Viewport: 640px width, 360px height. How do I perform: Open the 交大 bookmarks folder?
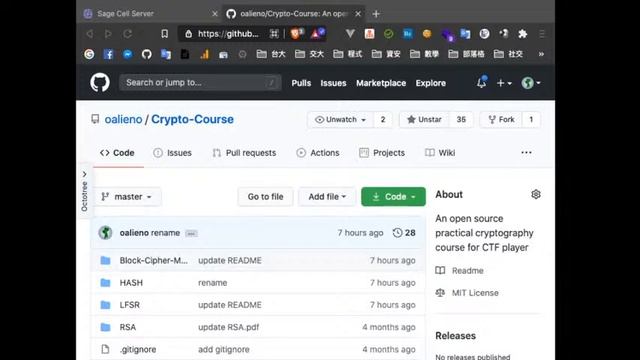pos(309,54)
